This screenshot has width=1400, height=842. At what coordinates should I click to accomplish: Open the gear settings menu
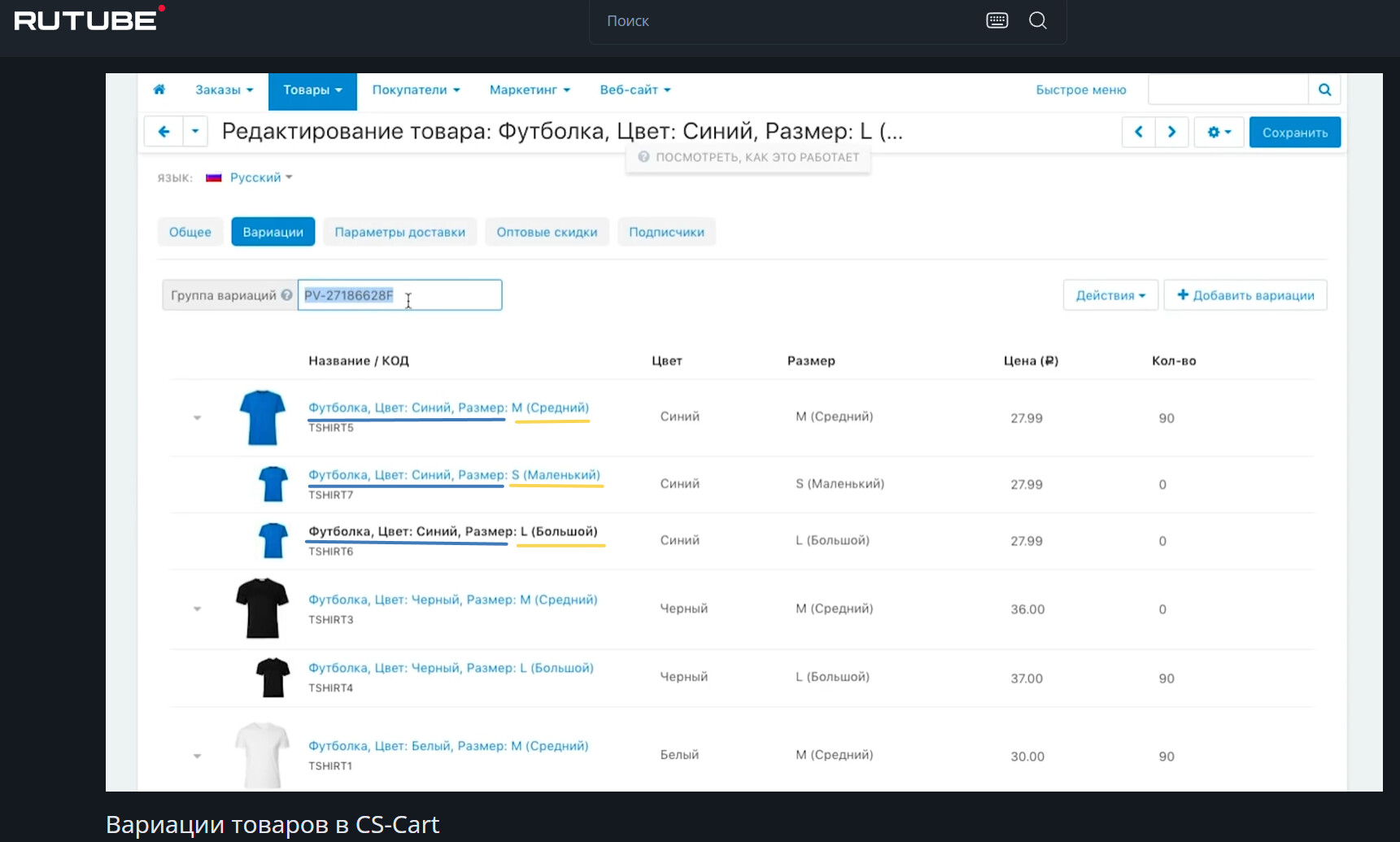1219,132
